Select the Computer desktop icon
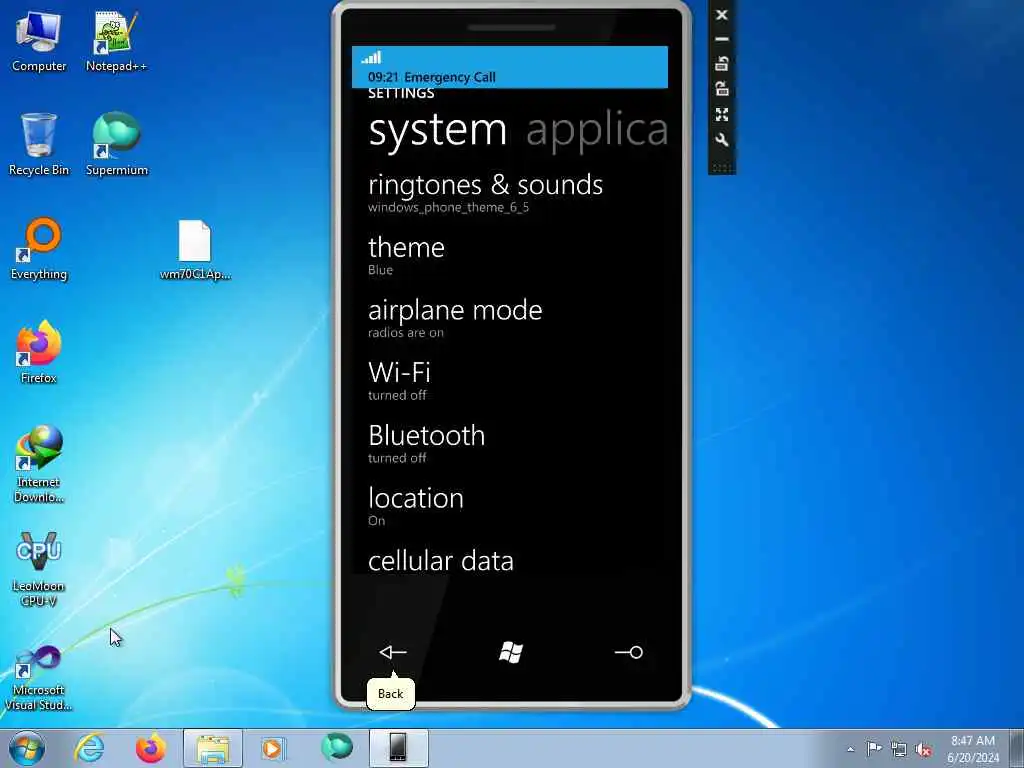The width and height of the screenshot is (1024, 768). click(x=39, y=40)
